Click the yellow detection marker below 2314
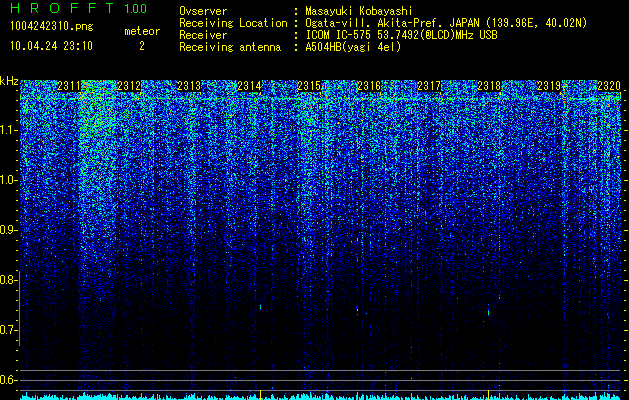The image size is (629, 400). [x=261, y=394]
